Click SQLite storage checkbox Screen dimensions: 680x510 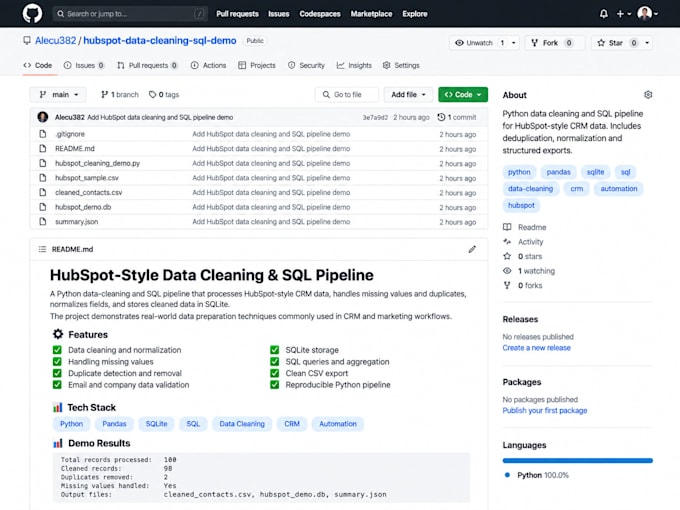click(275, 350)
